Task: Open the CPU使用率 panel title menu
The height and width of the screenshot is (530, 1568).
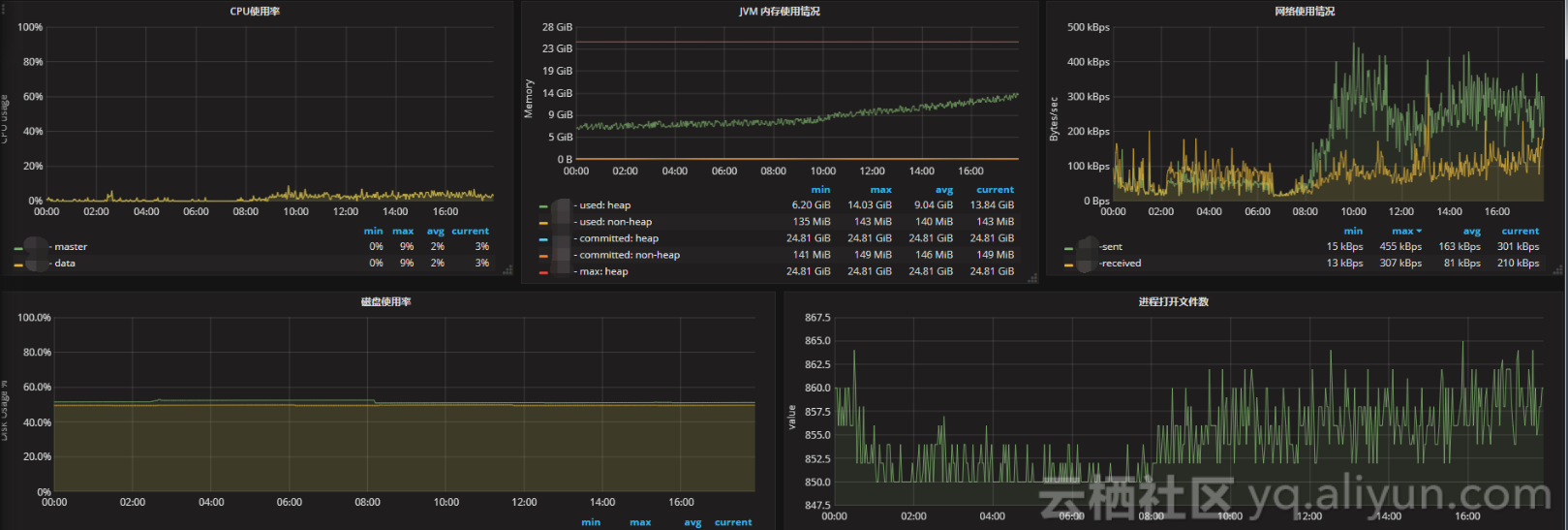Action: 255,12
